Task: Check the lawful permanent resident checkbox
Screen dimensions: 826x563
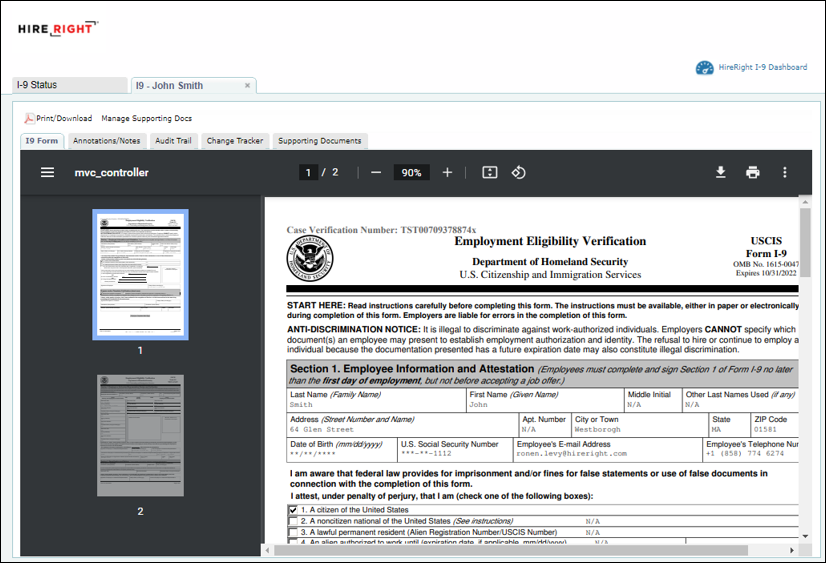Action: click(x=292, y=533)
